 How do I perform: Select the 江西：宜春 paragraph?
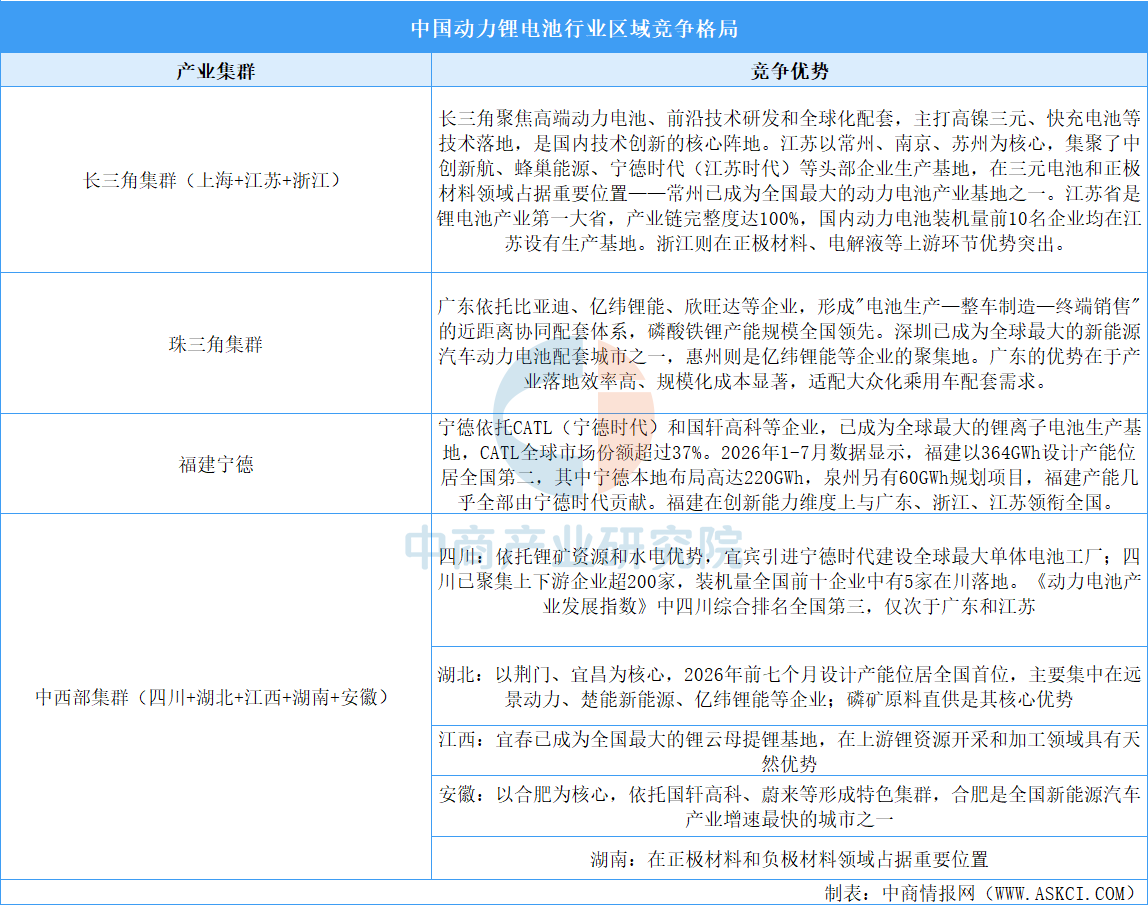click(789, 751)
